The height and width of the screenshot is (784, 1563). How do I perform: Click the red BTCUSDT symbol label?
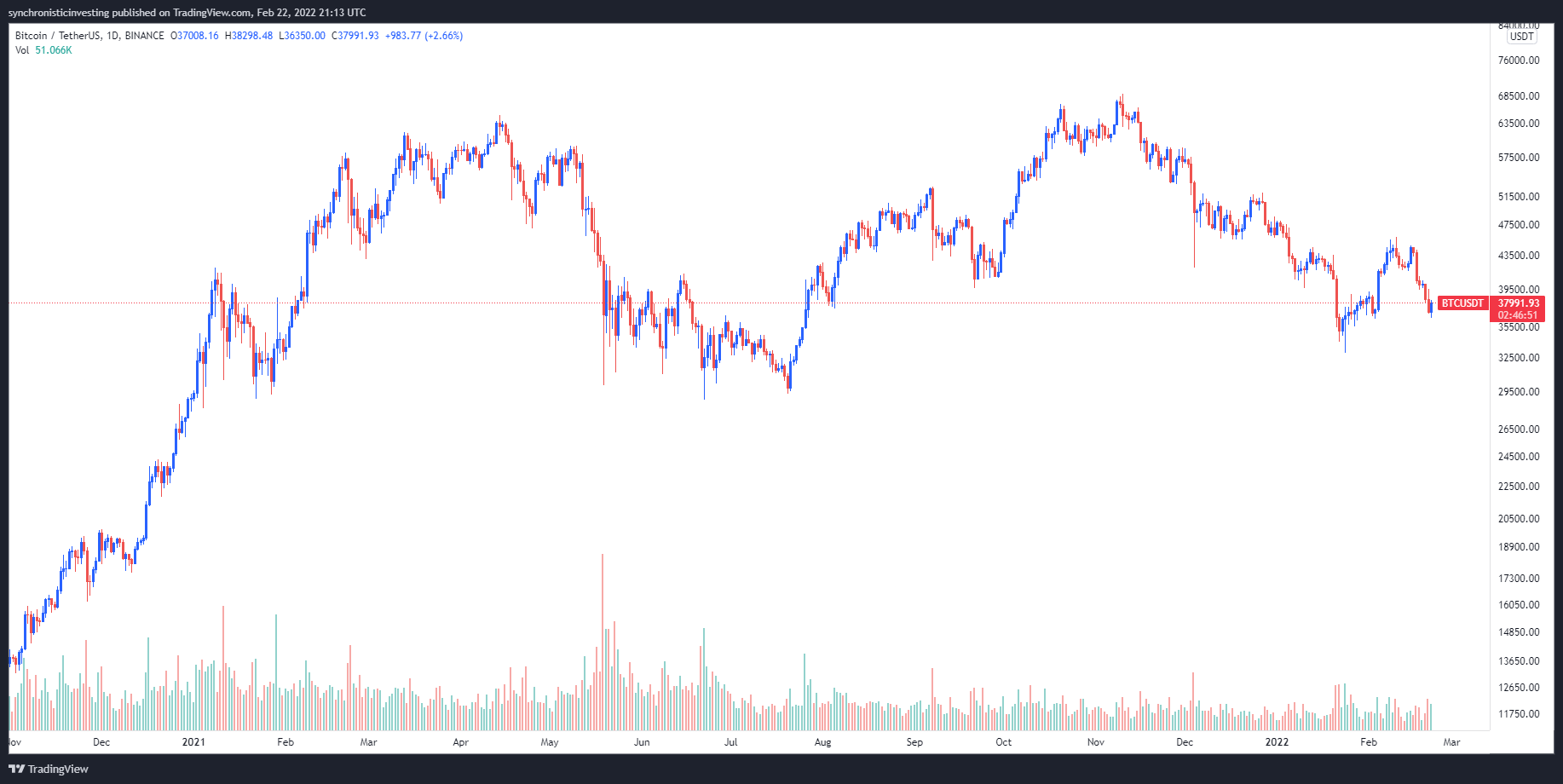coord(1462,303)
